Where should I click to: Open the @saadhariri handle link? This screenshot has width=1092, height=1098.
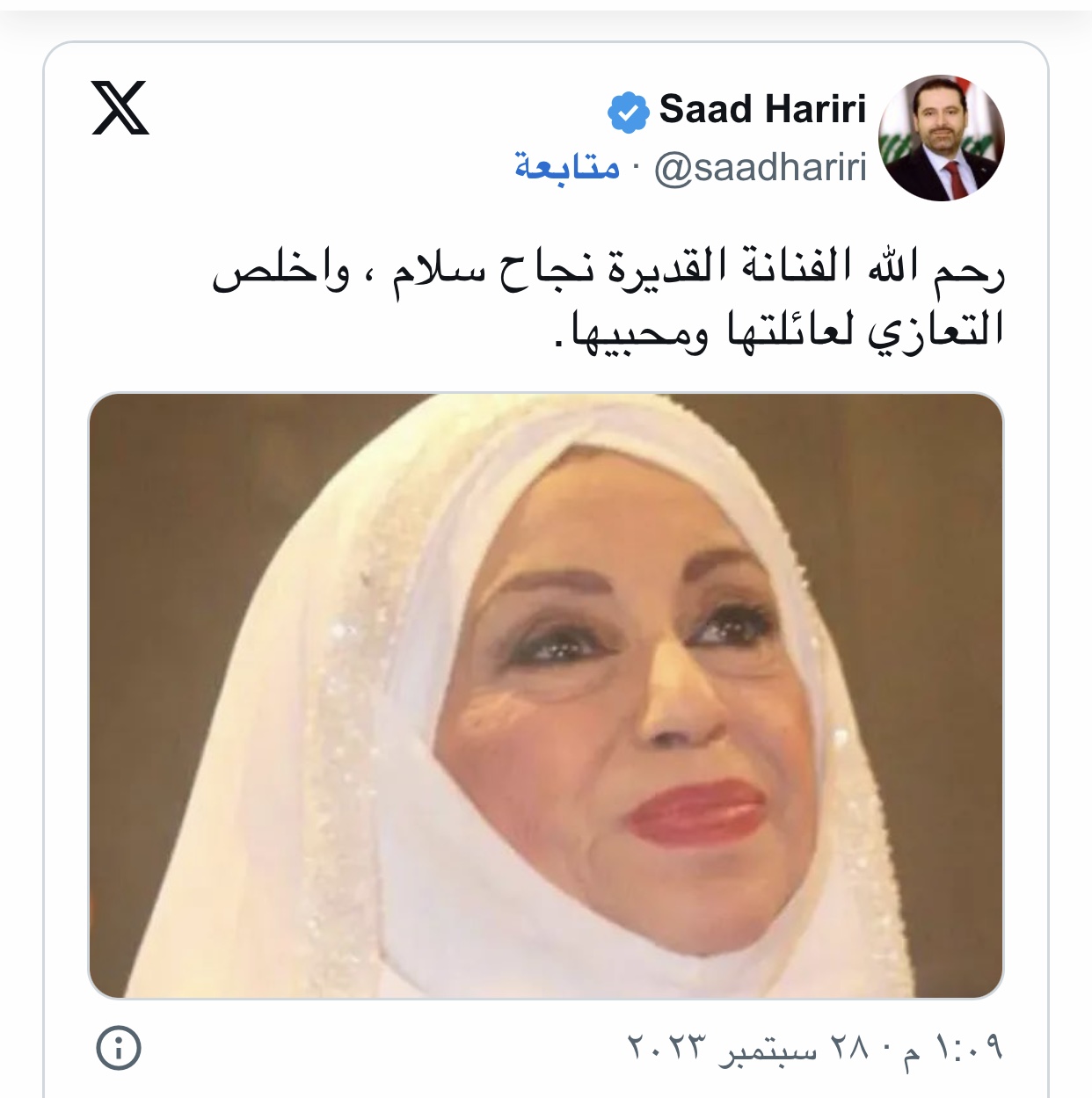click(761, 168)
